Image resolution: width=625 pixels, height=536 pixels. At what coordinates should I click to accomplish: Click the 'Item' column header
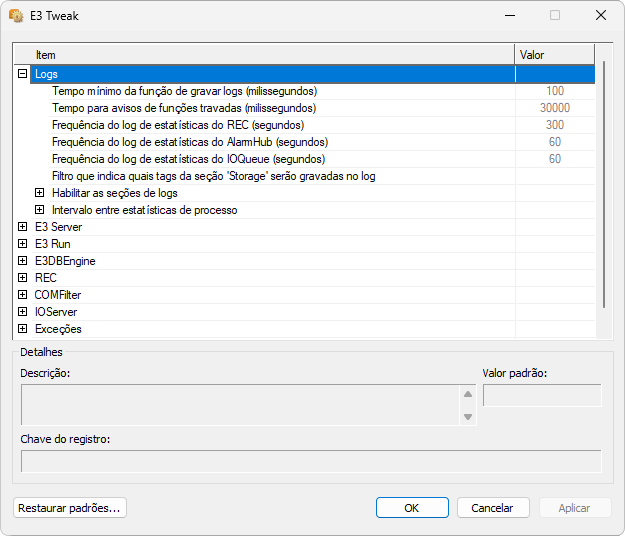click(265, 54)
